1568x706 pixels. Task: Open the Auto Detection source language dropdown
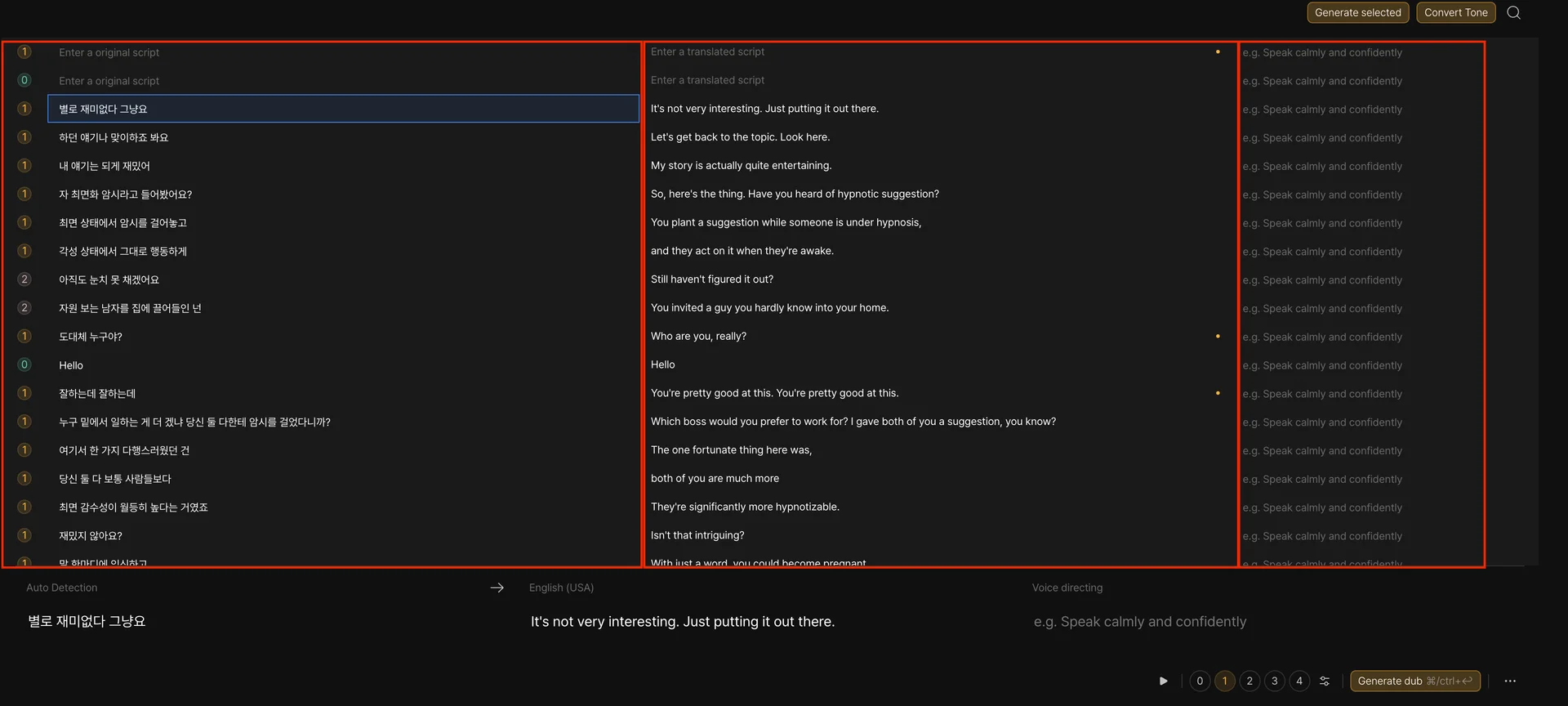[62, 588]
